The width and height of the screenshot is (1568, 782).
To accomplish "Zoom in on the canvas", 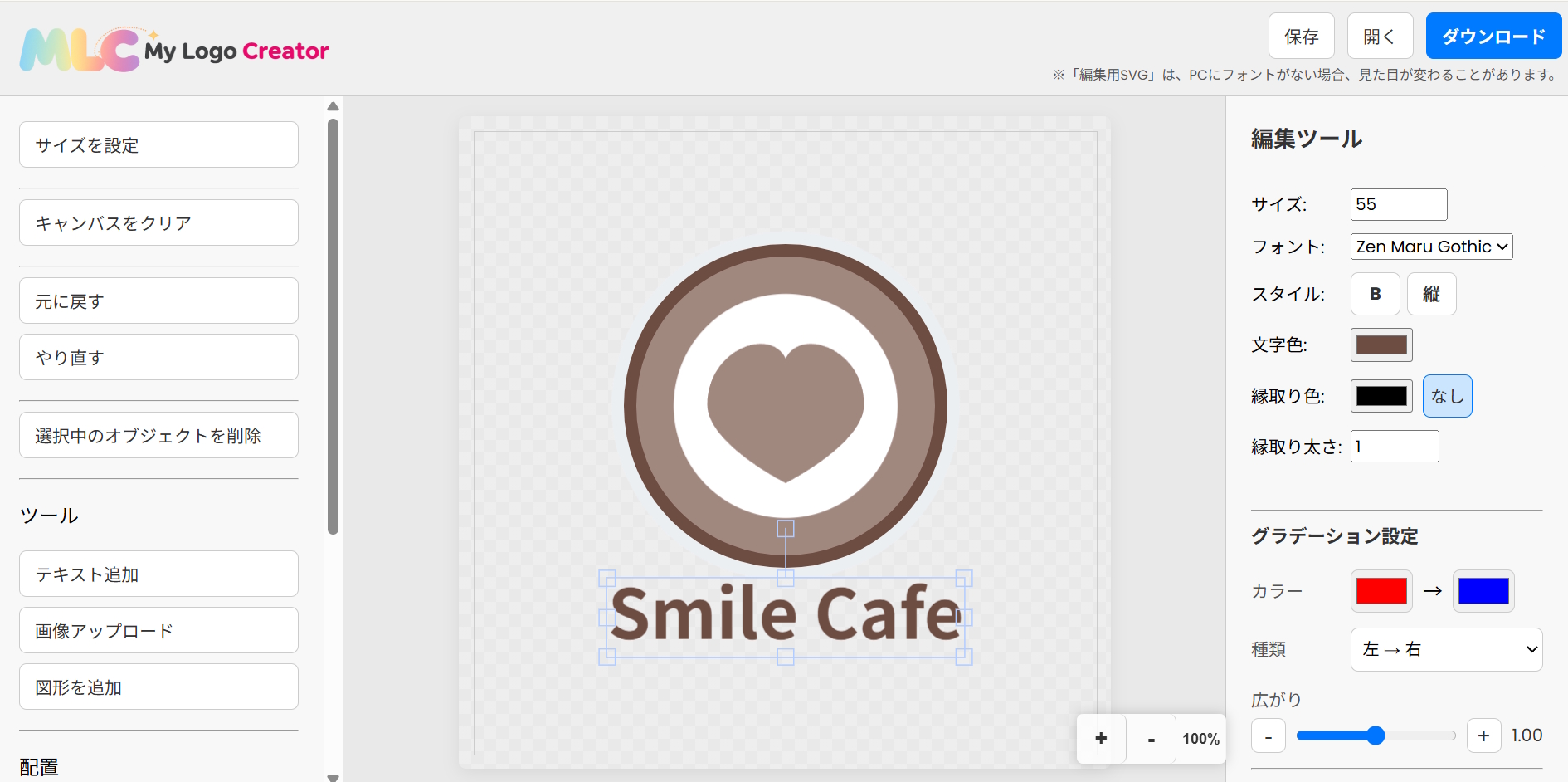I will (x=1101, y=738).
